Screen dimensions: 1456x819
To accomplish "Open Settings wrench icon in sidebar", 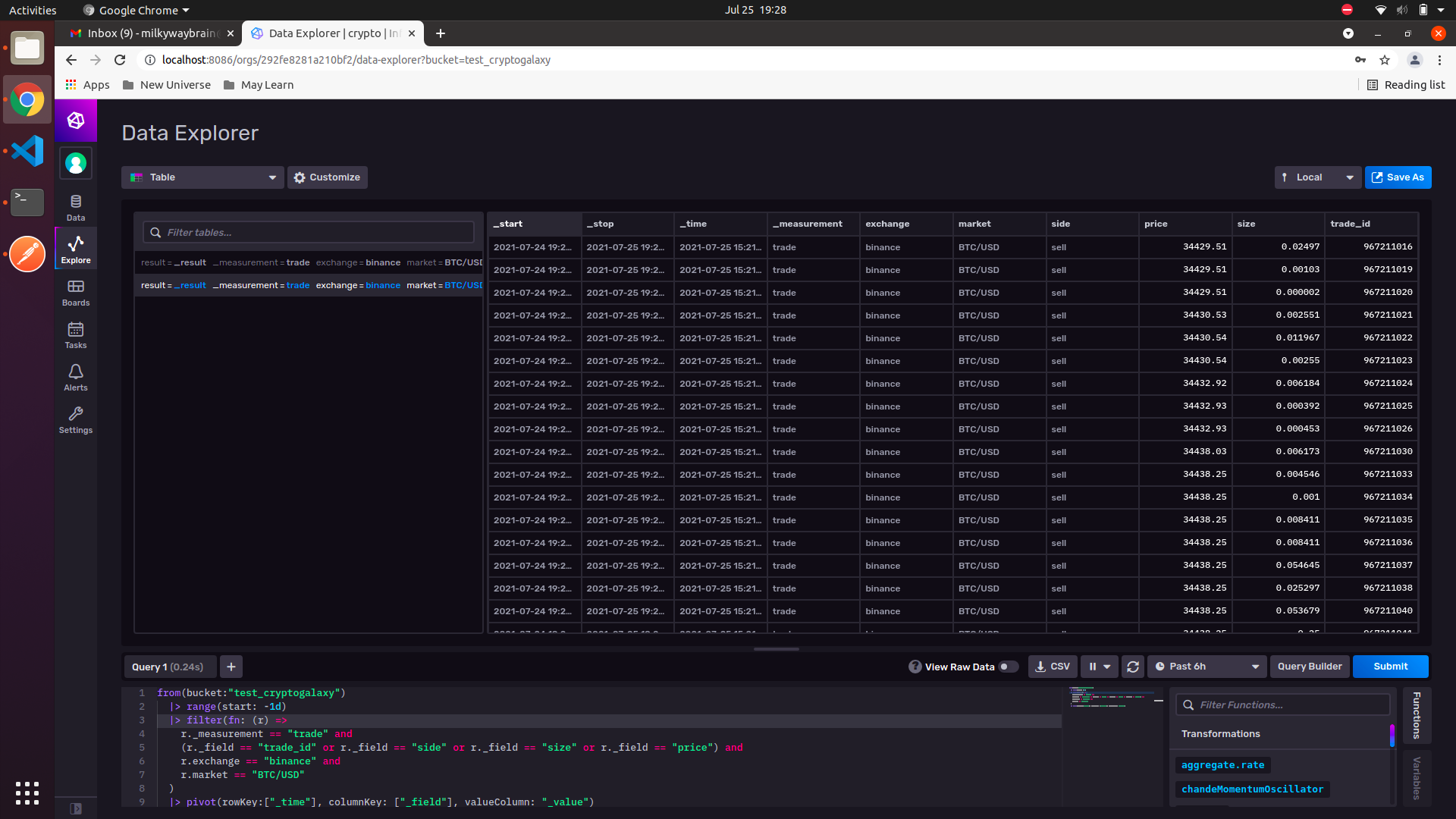I will click(76, 419).
